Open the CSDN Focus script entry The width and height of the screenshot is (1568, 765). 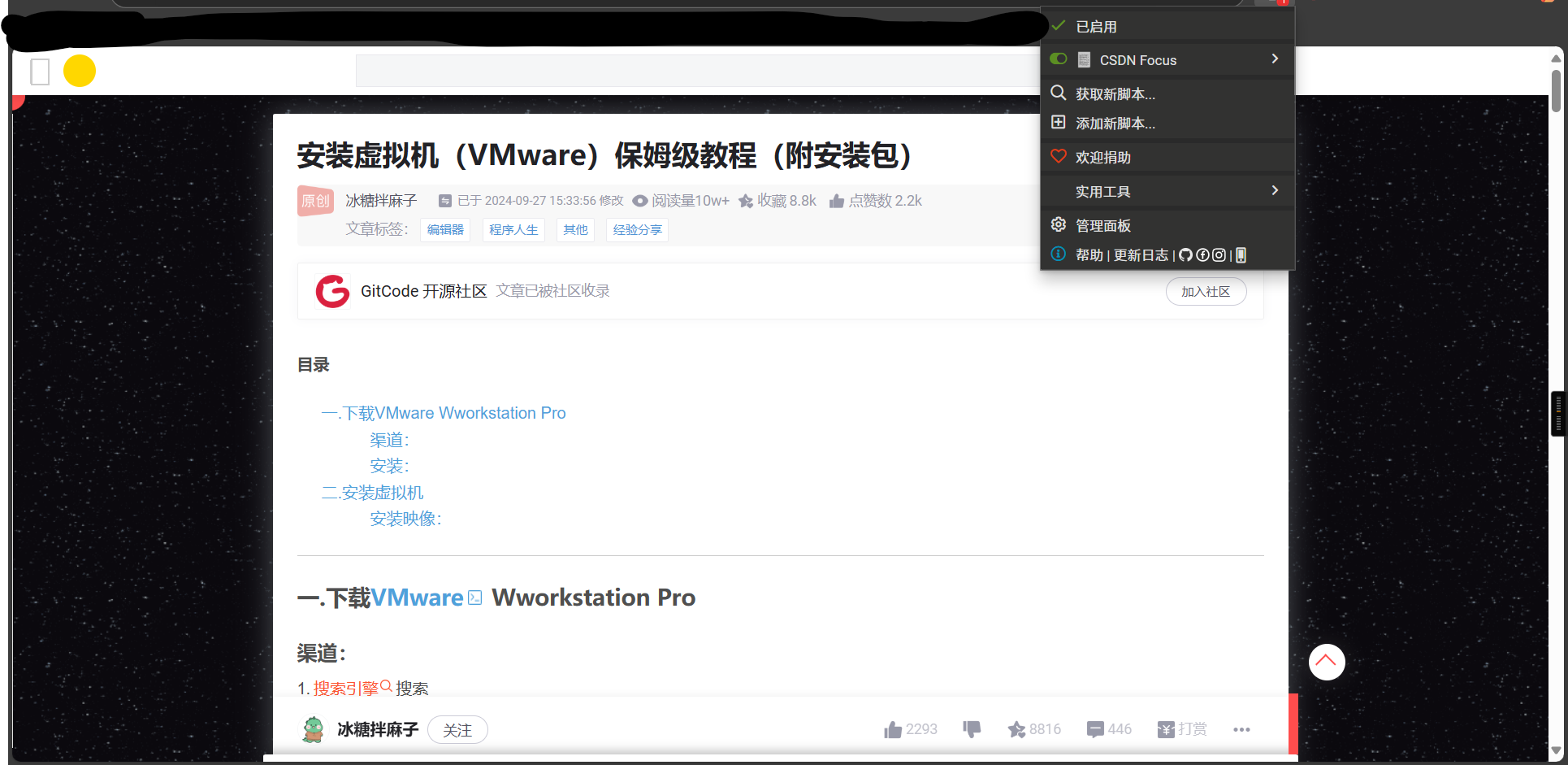[x=1167, y=59]
